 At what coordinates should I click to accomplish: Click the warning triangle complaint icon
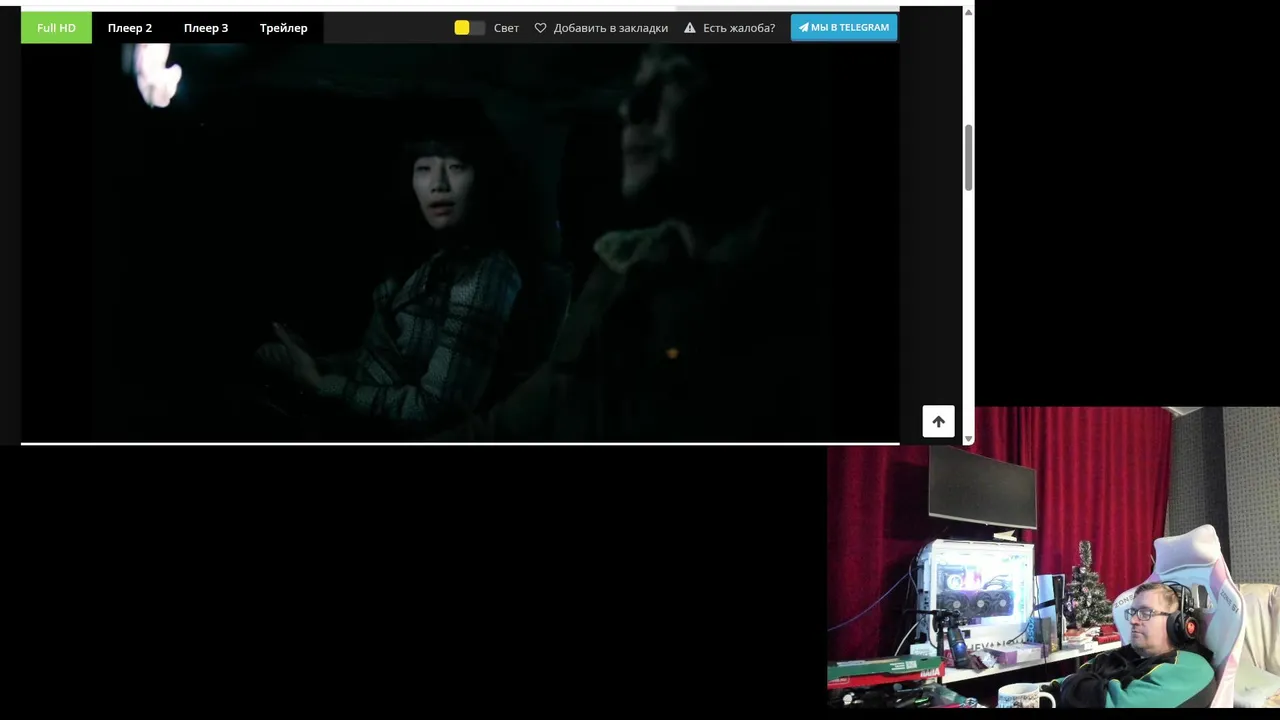click(x=690, y=28)
